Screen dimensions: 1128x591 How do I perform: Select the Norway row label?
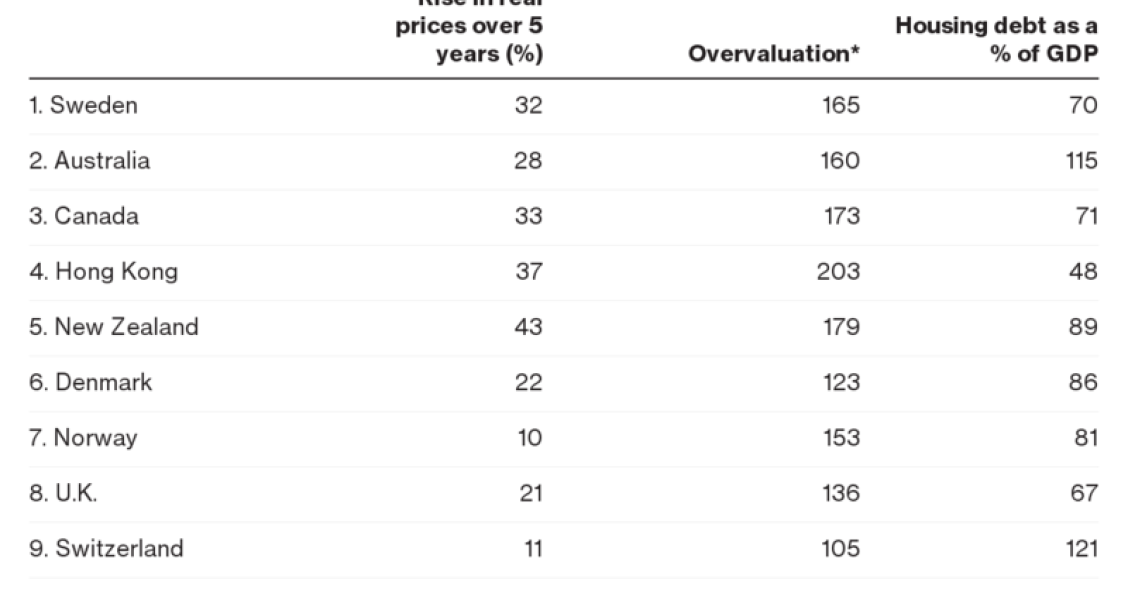point(83,438)
